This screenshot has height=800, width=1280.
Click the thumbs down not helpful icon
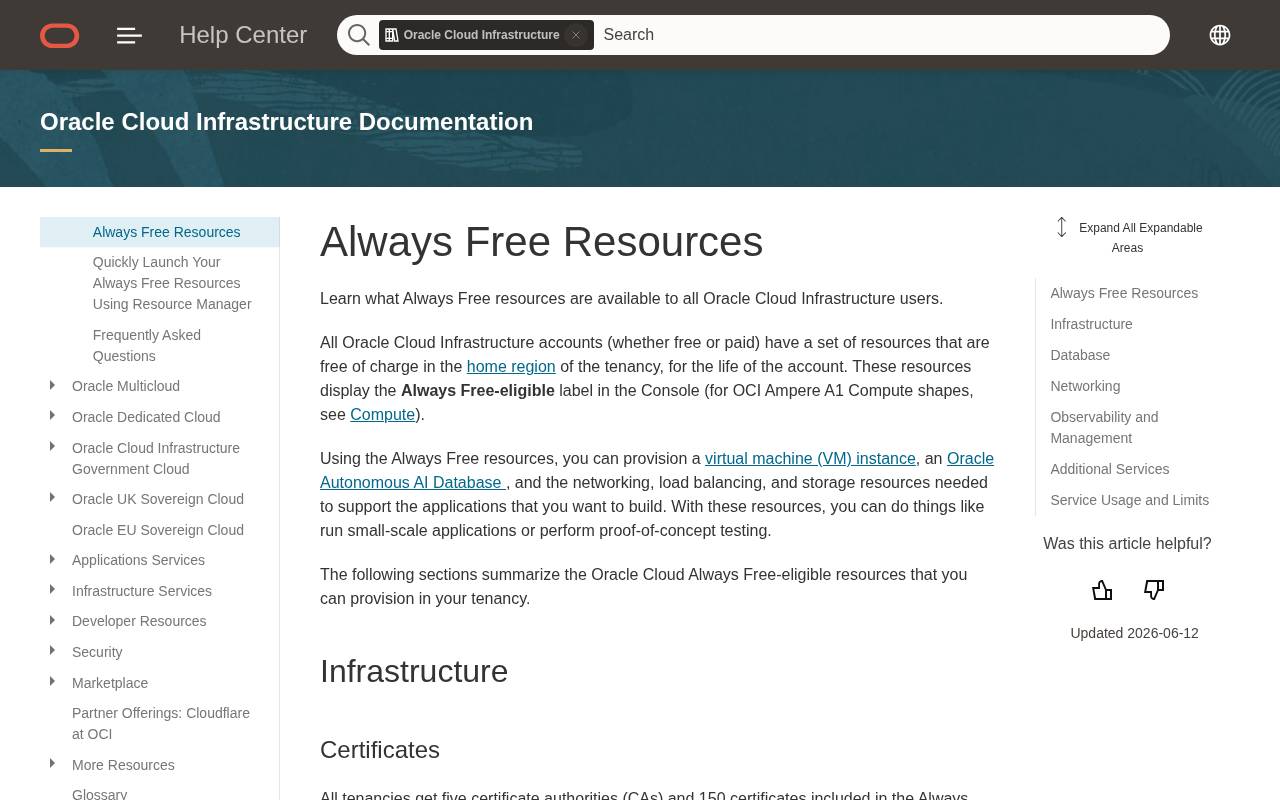[1154, 590]
